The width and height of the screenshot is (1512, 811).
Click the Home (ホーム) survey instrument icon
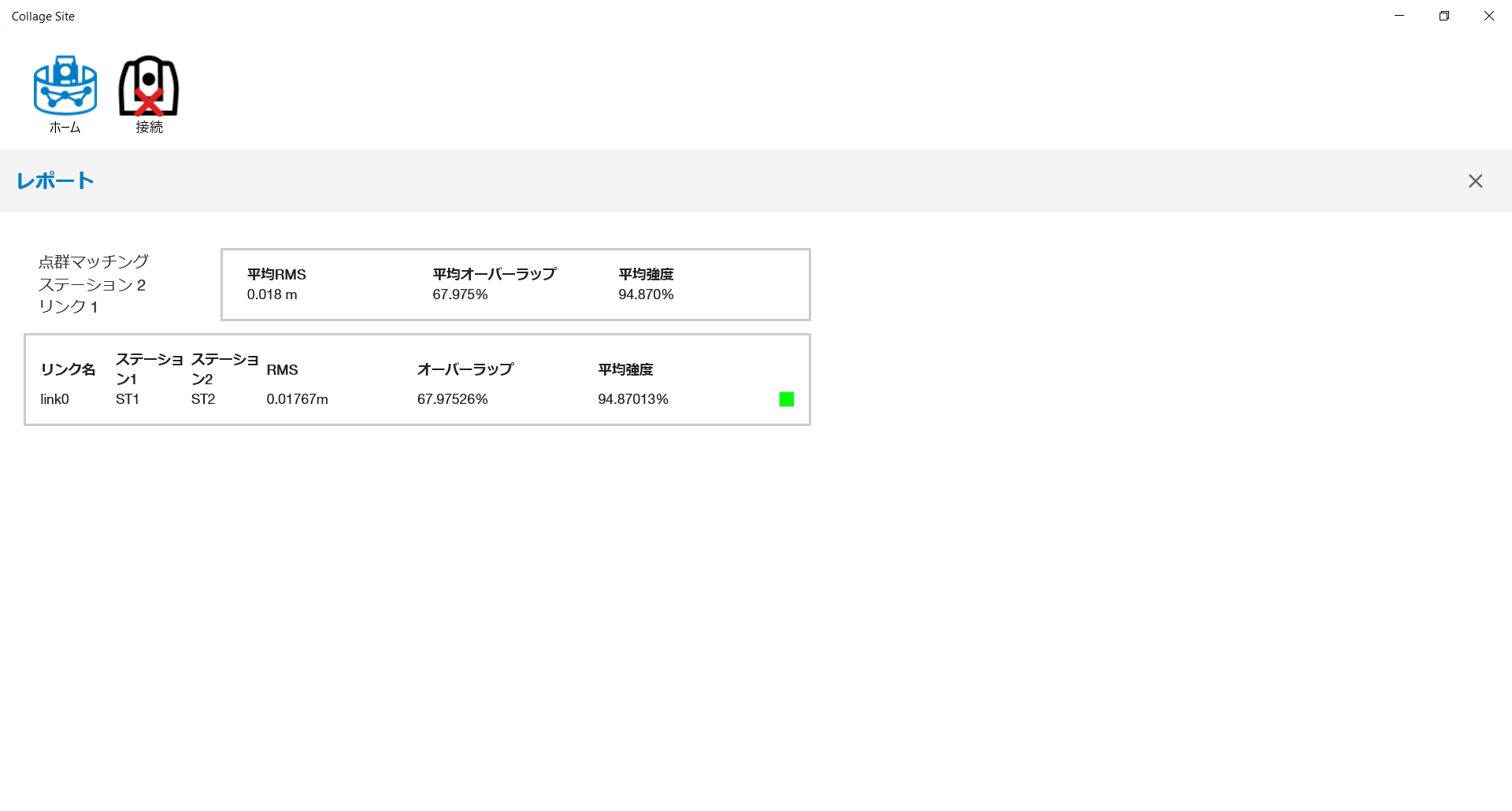coord(65,87)
